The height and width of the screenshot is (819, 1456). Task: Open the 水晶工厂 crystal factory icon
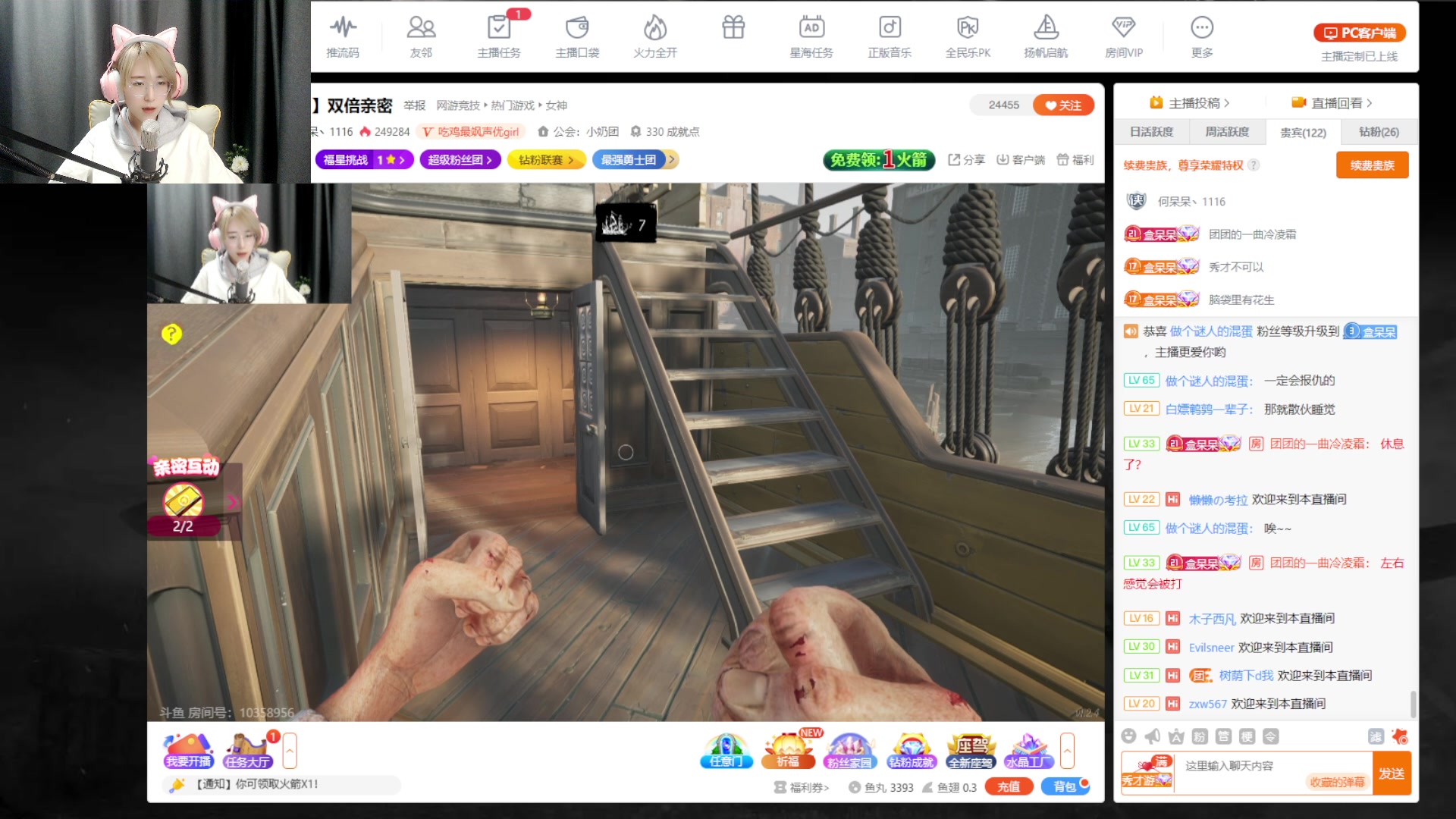coord(1029,752)
